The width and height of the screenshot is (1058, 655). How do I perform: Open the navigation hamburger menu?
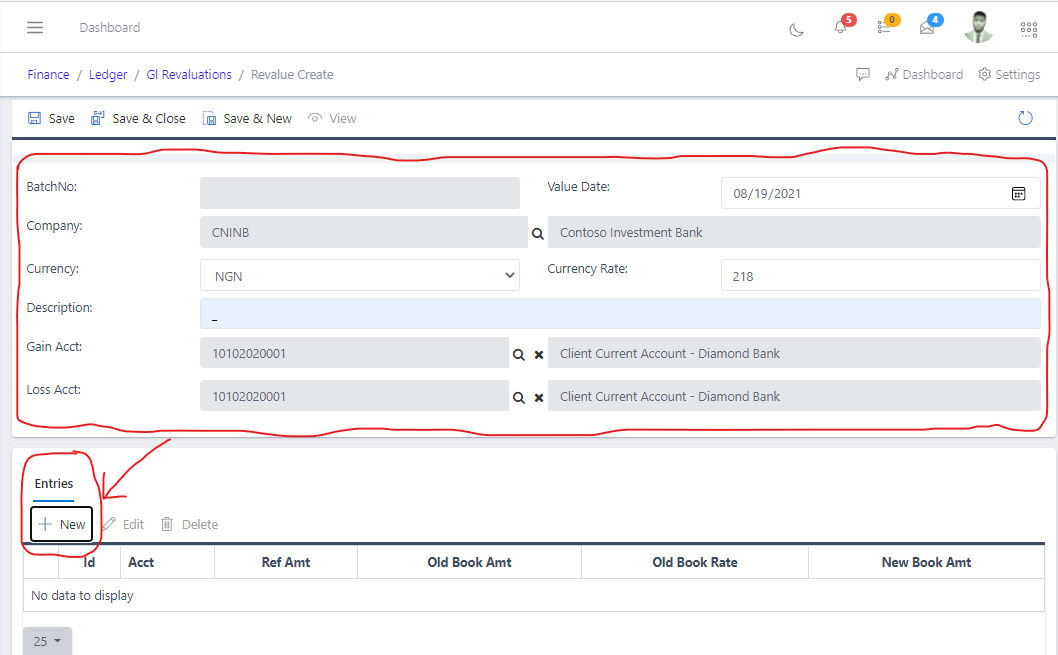(x=35, y=27)
